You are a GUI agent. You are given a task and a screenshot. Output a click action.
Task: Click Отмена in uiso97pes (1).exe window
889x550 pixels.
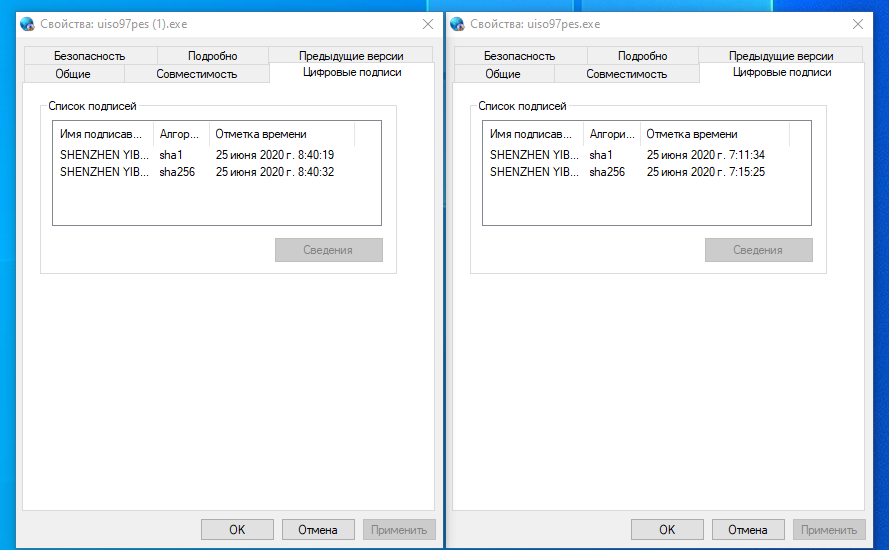(x=318, y=530)
